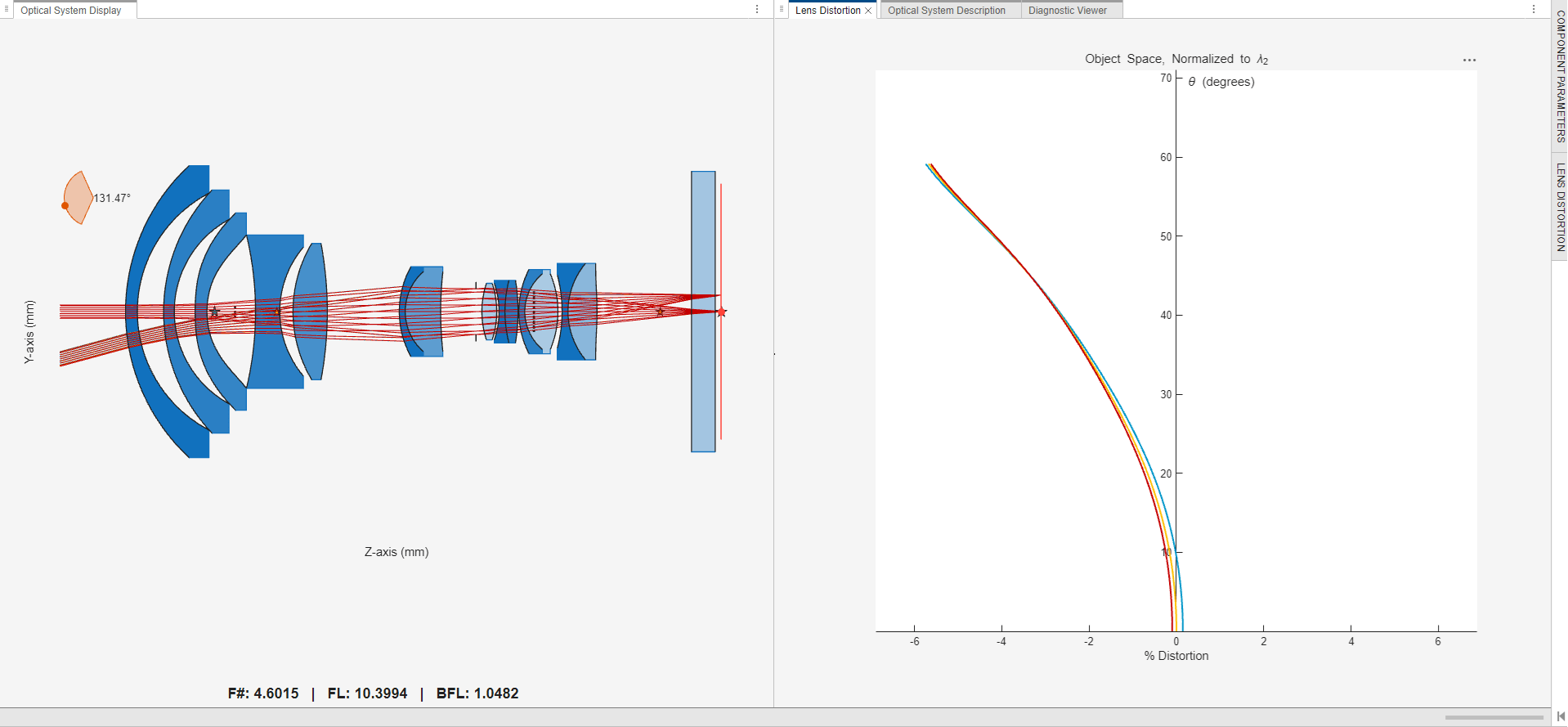
Task: Switch to the Optical System Display tab
Action: point(71,11)
